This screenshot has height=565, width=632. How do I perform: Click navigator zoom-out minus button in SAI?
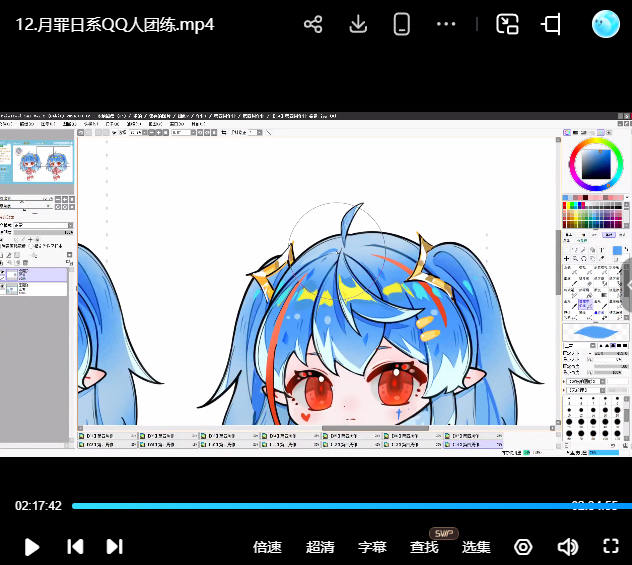58,199
